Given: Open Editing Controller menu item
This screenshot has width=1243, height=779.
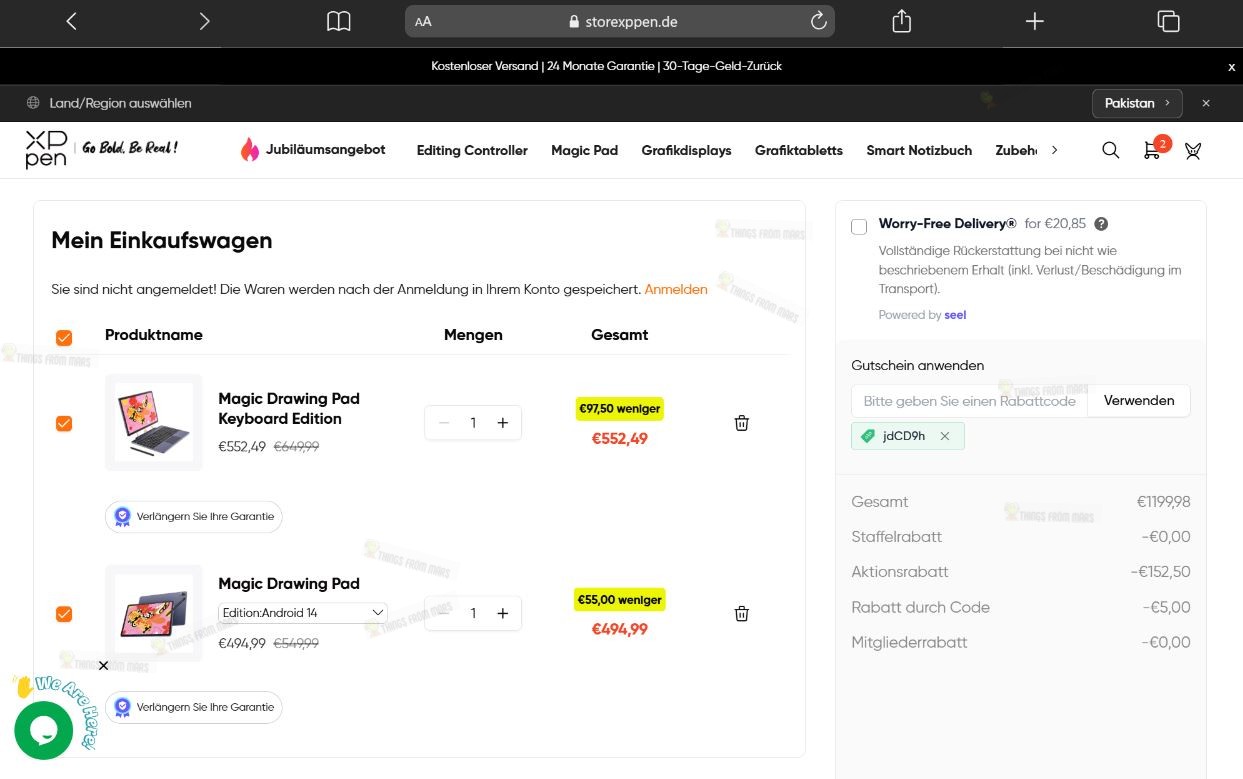Looking at the screenshot, I should [x=472, y=150].
